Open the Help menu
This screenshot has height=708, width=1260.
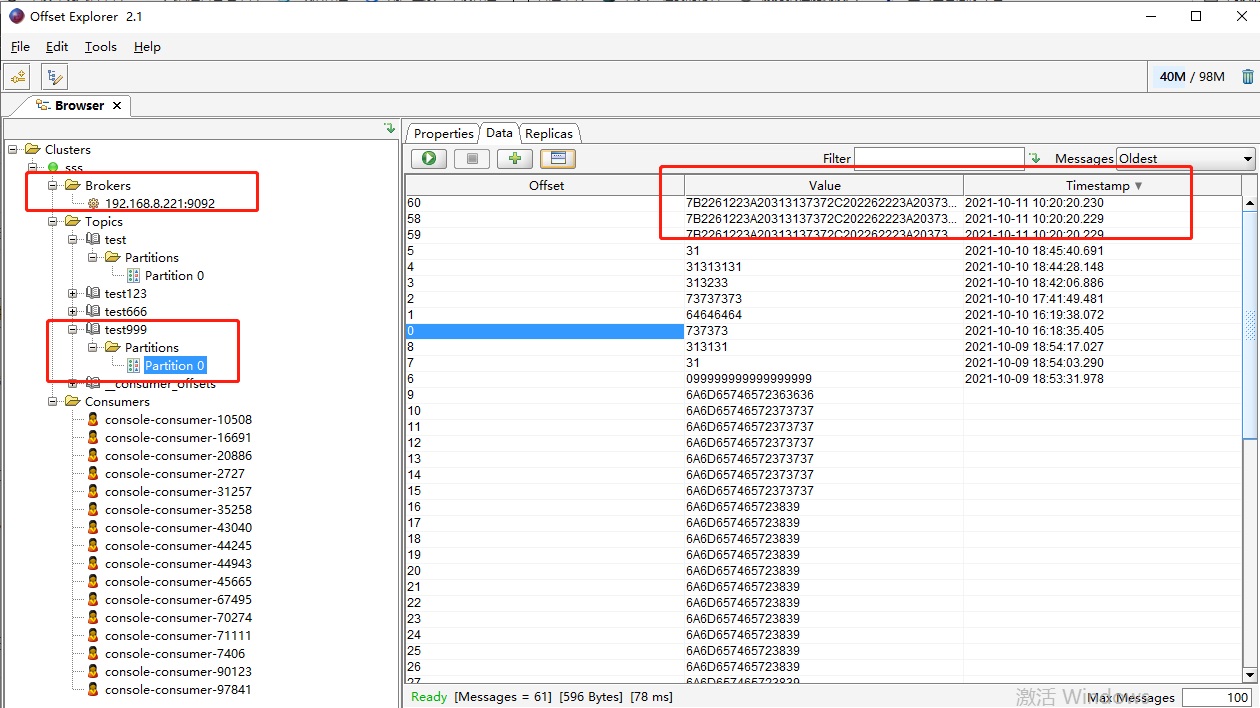[147, 47]
